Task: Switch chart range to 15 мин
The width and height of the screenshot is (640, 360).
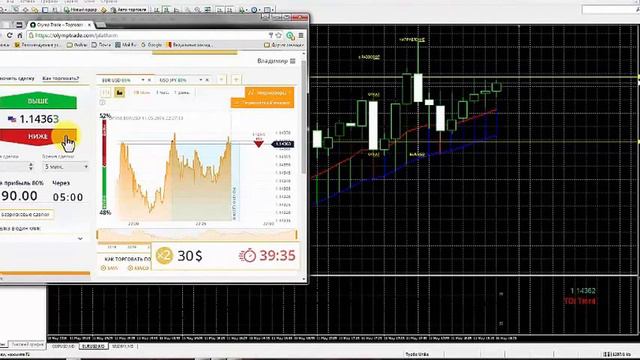Action: click(142, 93)
